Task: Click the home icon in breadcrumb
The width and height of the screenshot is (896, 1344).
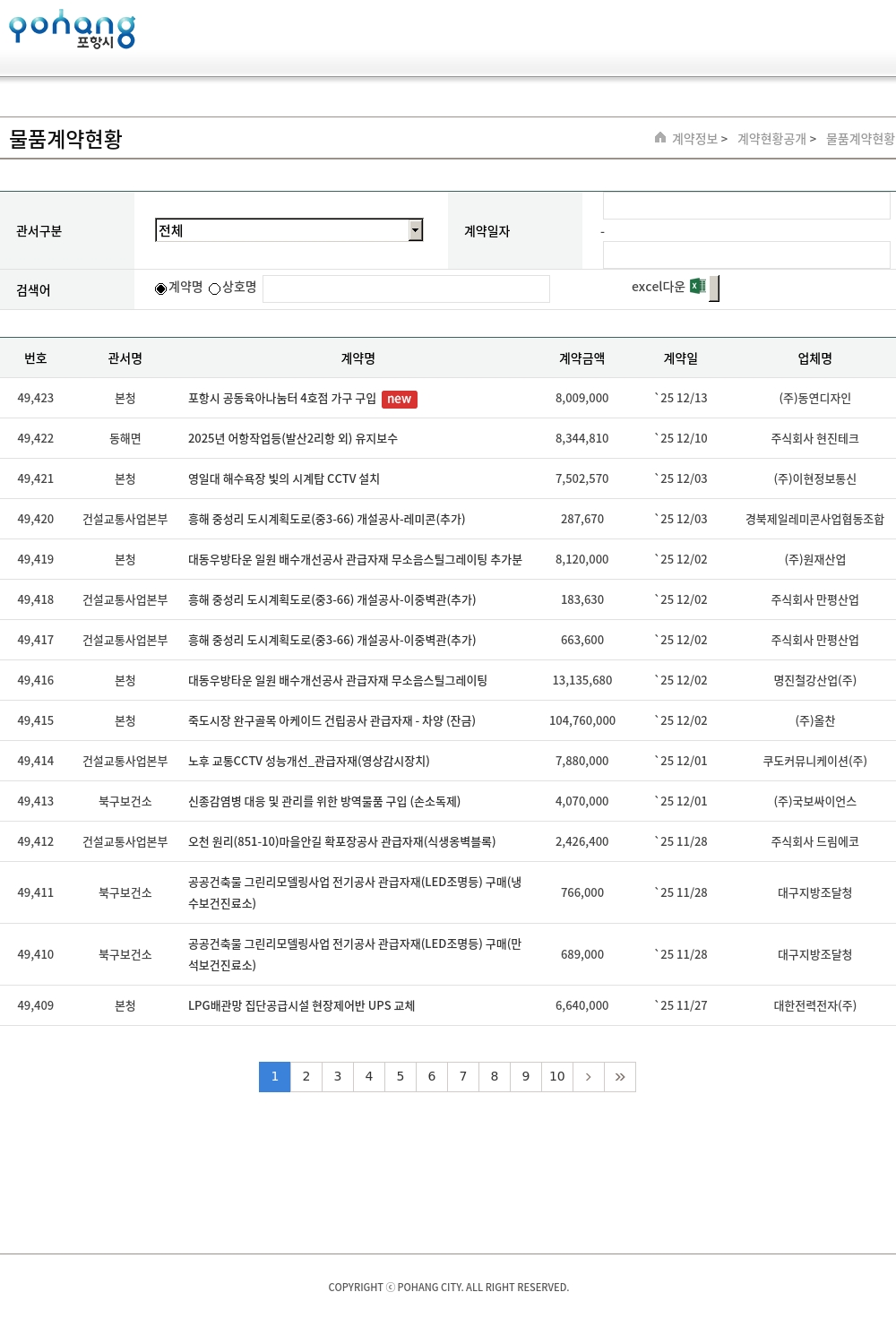Action: coord(660,138)
